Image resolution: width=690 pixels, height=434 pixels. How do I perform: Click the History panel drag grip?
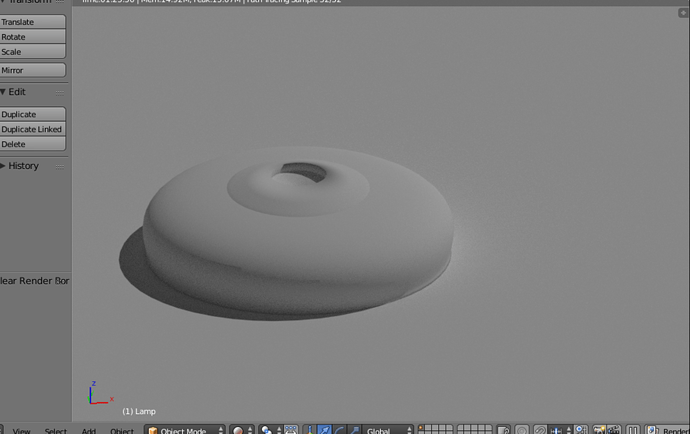pyautogui.click(x=60, y=166)
